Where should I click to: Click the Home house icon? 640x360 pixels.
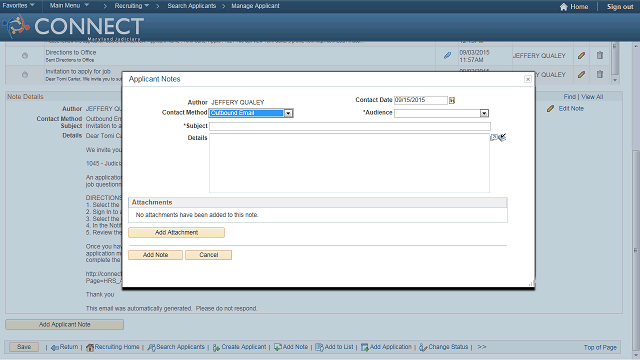[564, 7]
